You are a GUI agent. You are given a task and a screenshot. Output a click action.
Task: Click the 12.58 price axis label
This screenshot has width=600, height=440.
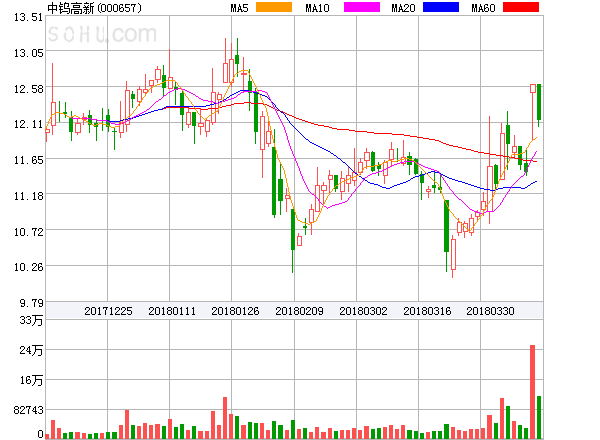click(x=28, y=89)
